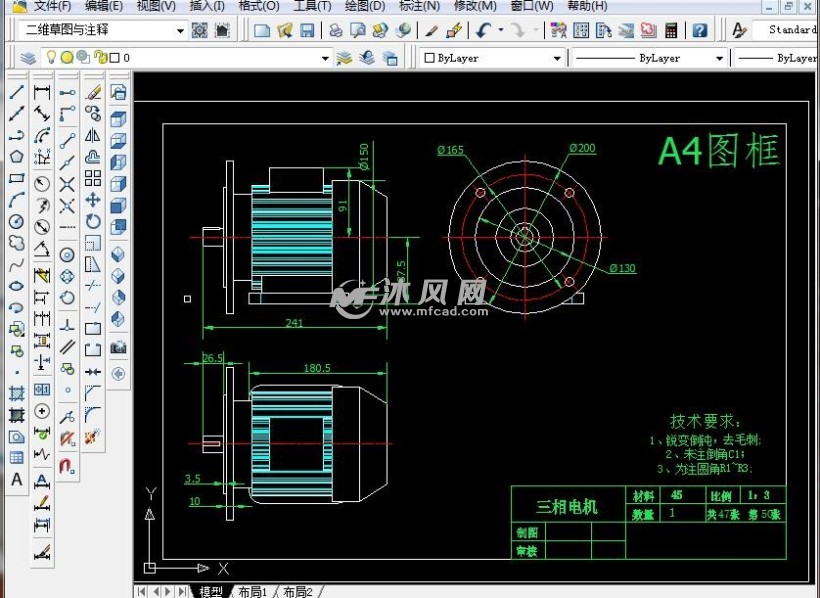Toggle the layer light bulb on/off icon
This screenshot has width=820, height=598.
pyautogui.click(x=53, y=58)
